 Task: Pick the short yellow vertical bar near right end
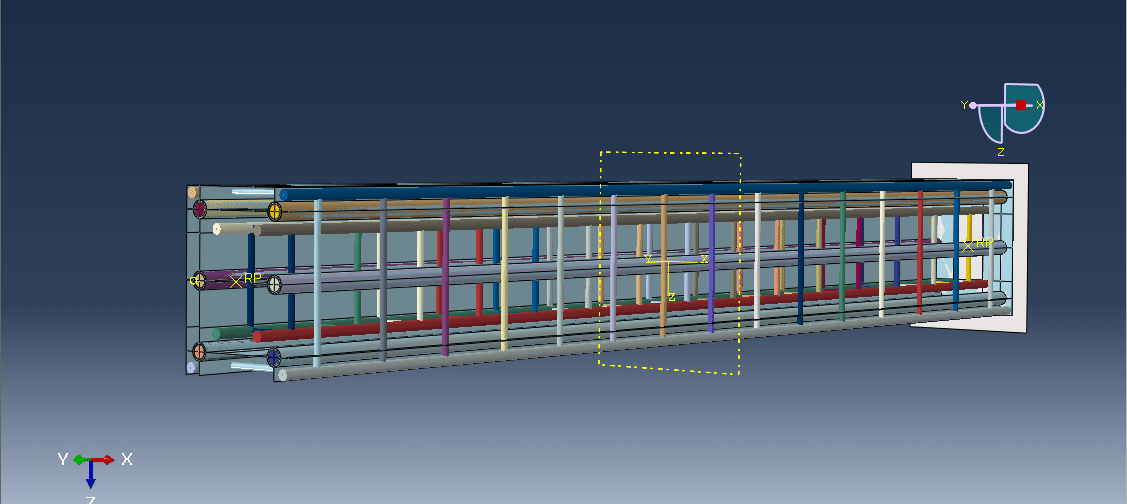pos(969,247)
